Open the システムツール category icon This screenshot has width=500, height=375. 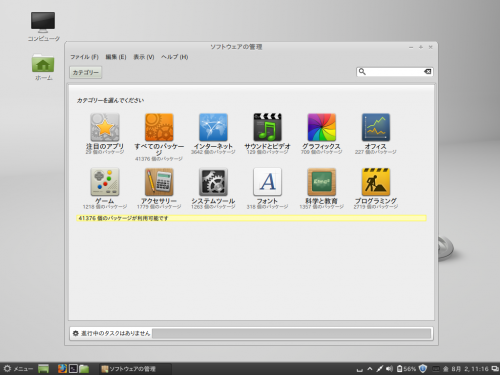[x=213, y=182]
